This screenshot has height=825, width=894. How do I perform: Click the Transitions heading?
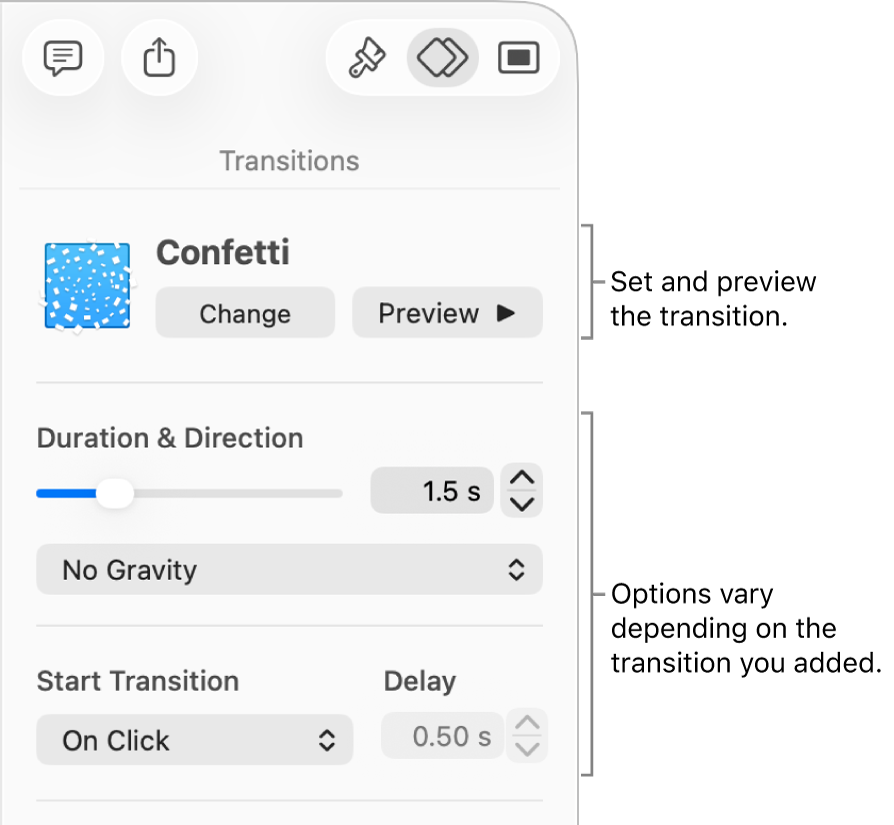[289, 160]
